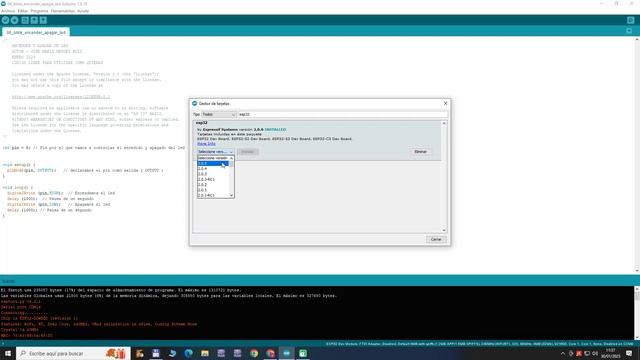The image size is (640, 360).
Task: Click the taskbar clock and date
Action: point(611,353)
